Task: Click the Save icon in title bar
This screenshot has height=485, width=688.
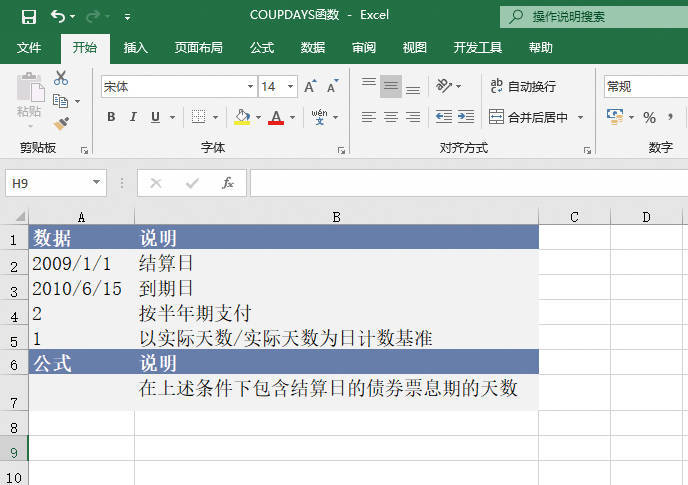Action: tap(29, 17)
